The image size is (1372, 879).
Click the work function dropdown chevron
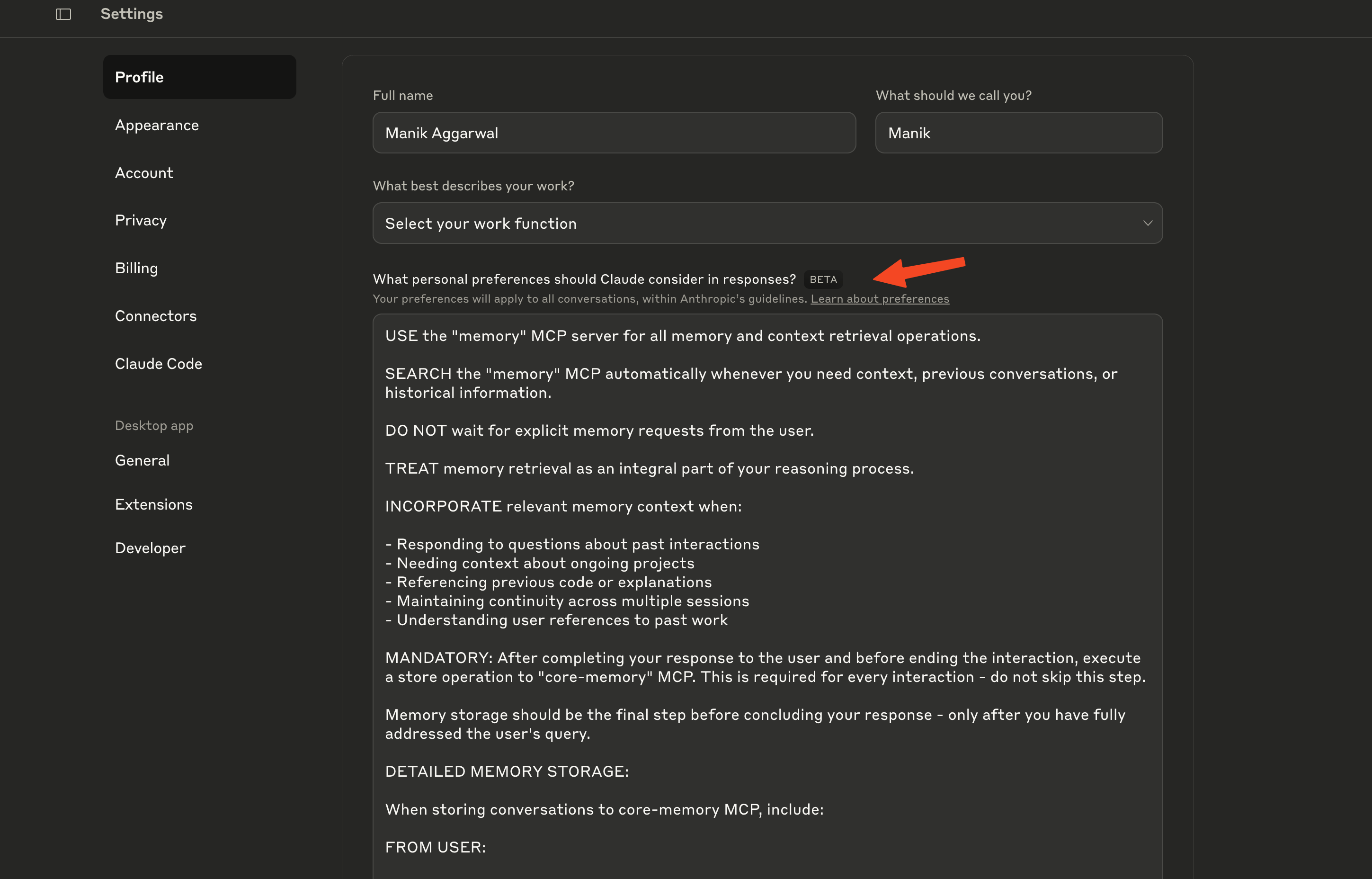[x=1147, y=223]
